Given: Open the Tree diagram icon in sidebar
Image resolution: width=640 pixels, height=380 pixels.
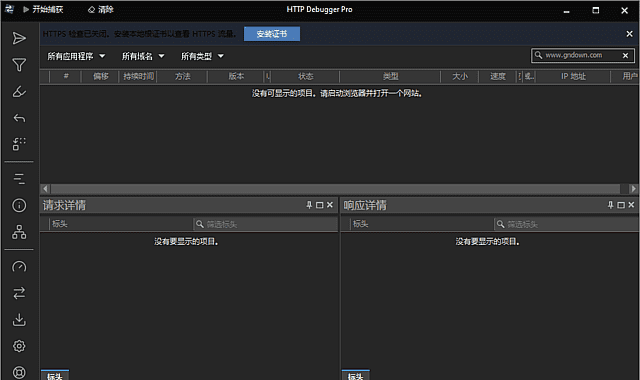Looking at the screenshot, I should click(x=19, y=232).
